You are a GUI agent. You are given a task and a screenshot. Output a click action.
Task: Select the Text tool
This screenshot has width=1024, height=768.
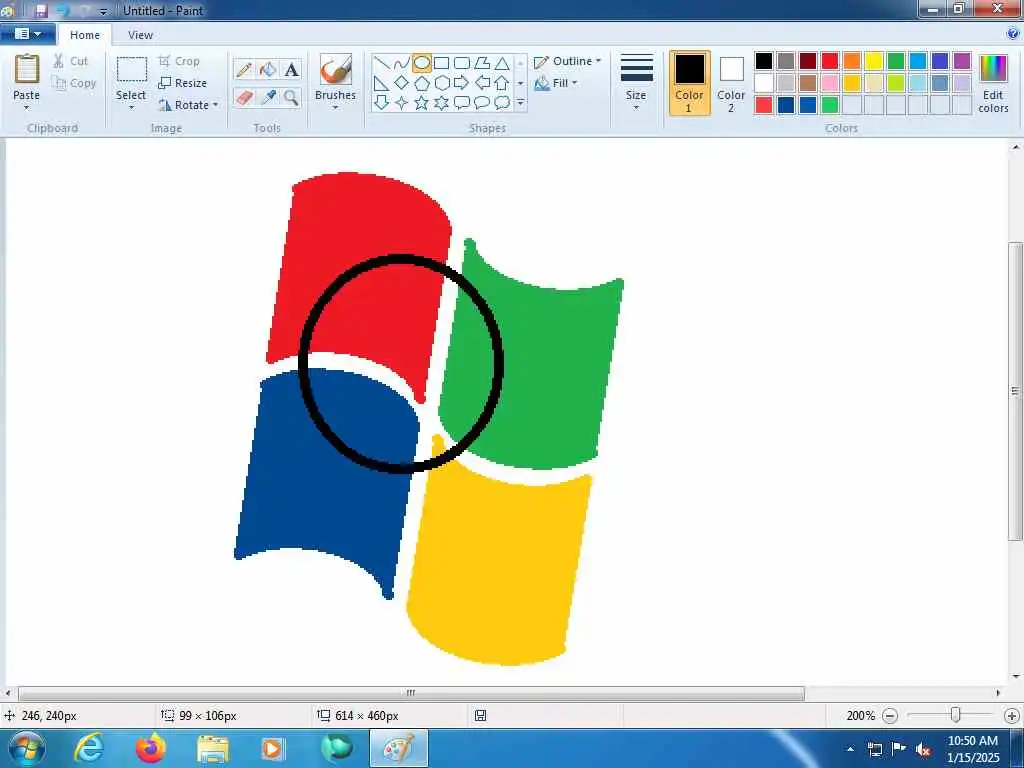point(291,69)
